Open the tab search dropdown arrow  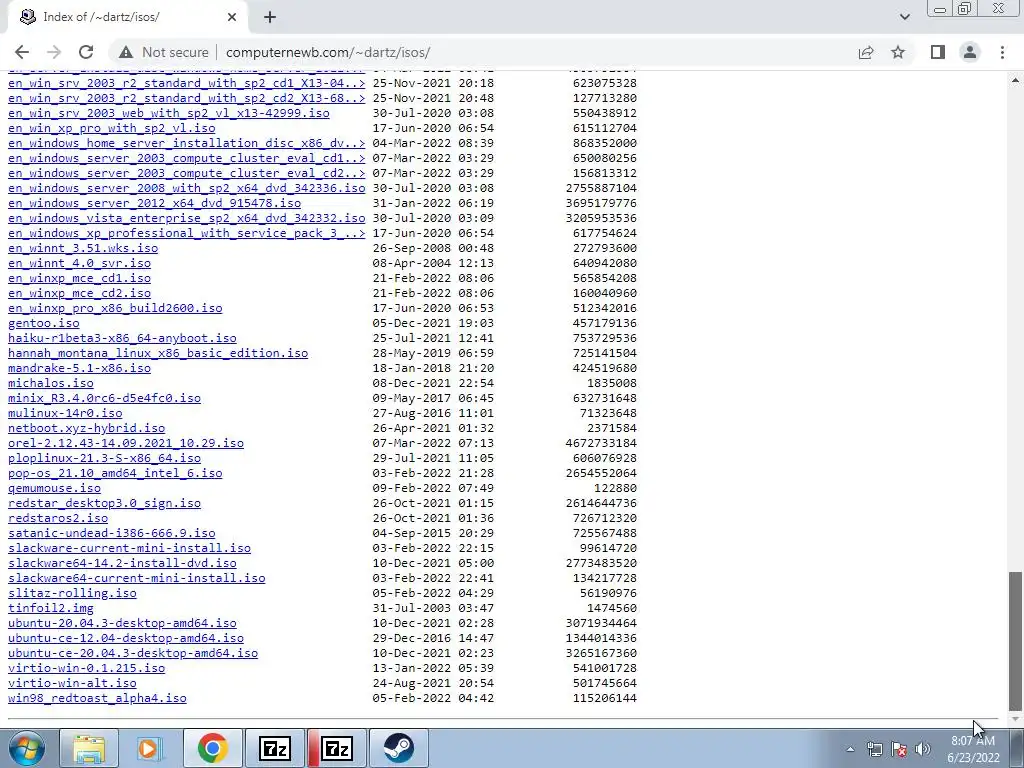pos(904,17)
